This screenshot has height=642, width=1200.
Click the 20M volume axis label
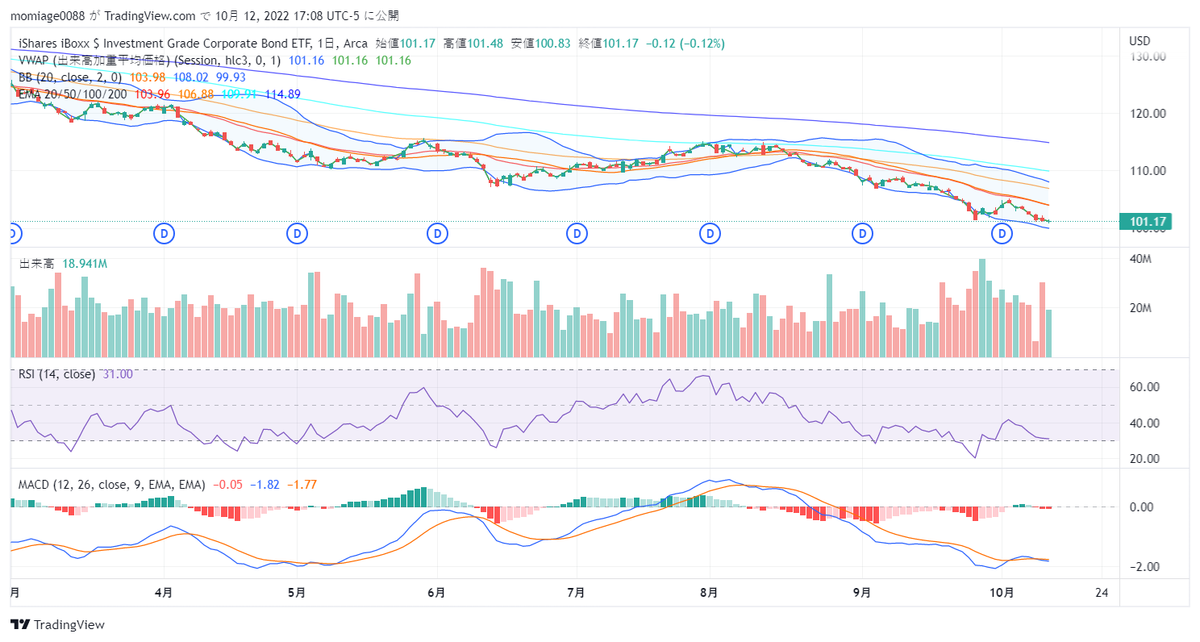1141,308
